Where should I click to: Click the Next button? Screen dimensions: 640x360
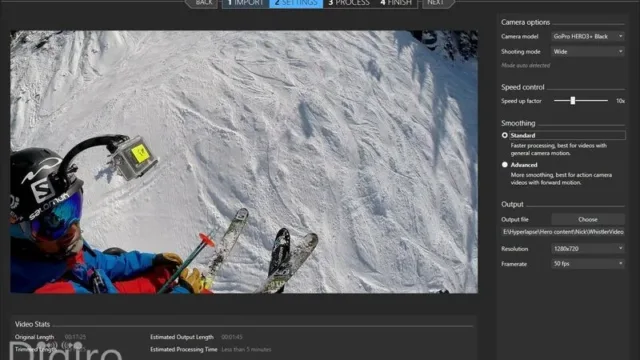pyautogui.click(x=437, y=3)
